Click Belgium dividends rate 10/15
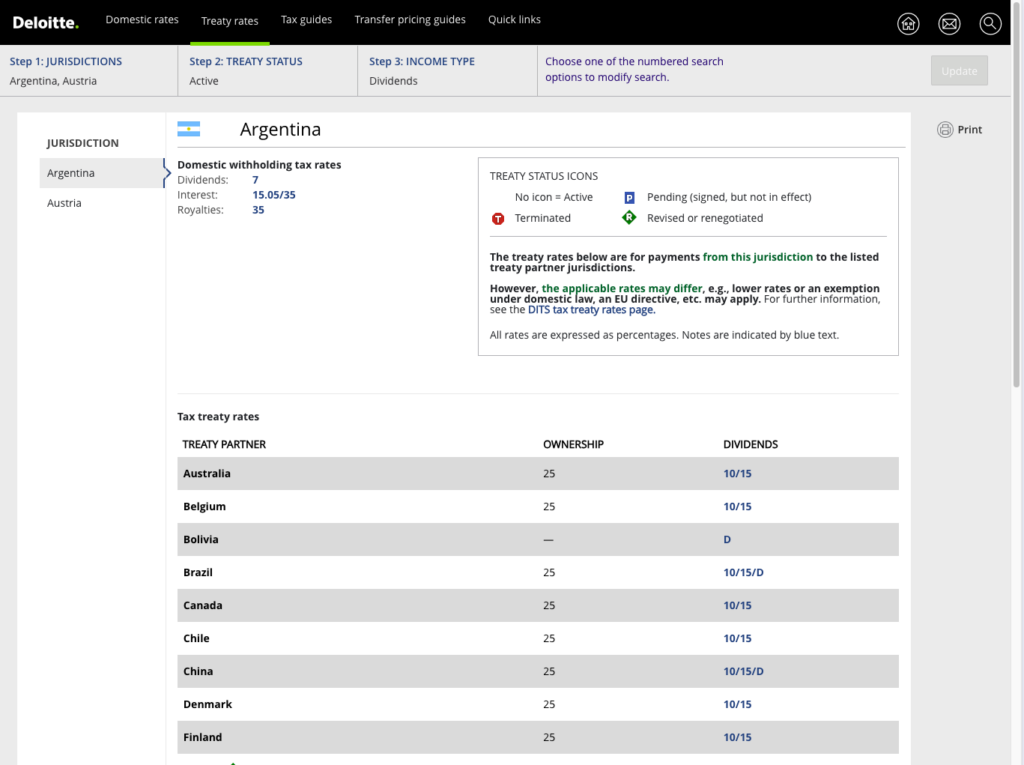 737,506
